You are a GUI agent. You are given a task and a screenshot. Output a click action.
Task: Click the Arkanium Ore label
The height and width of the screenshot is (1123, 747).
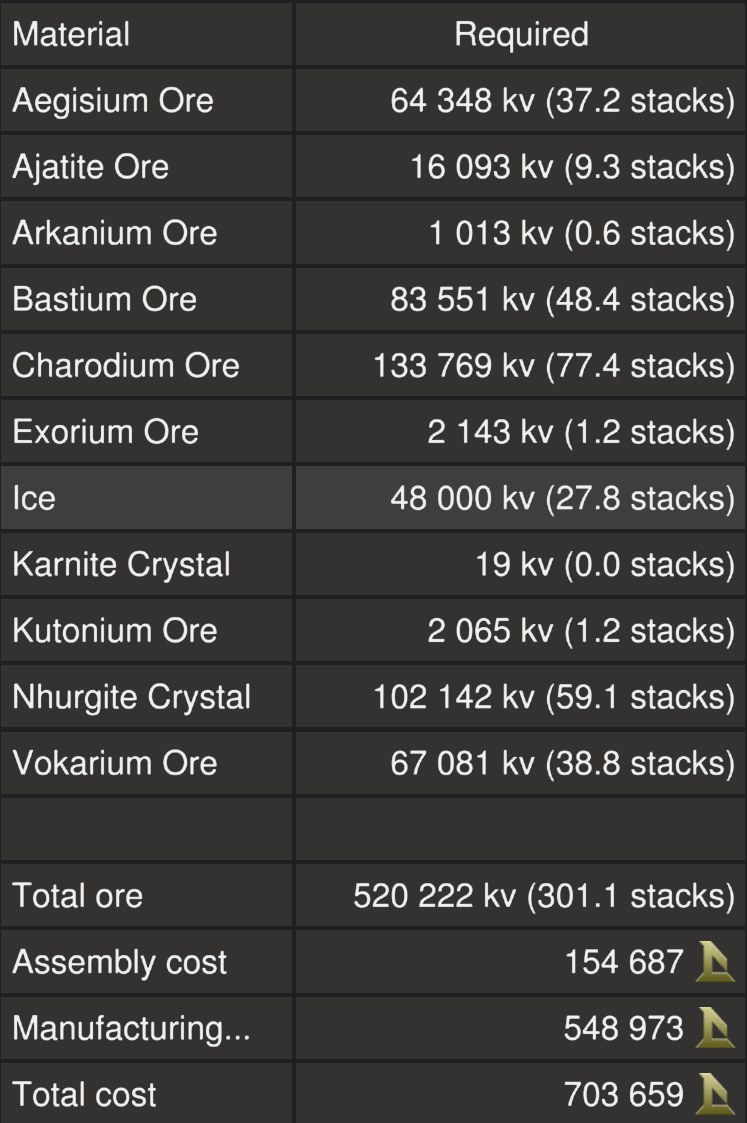click(114, 233)
